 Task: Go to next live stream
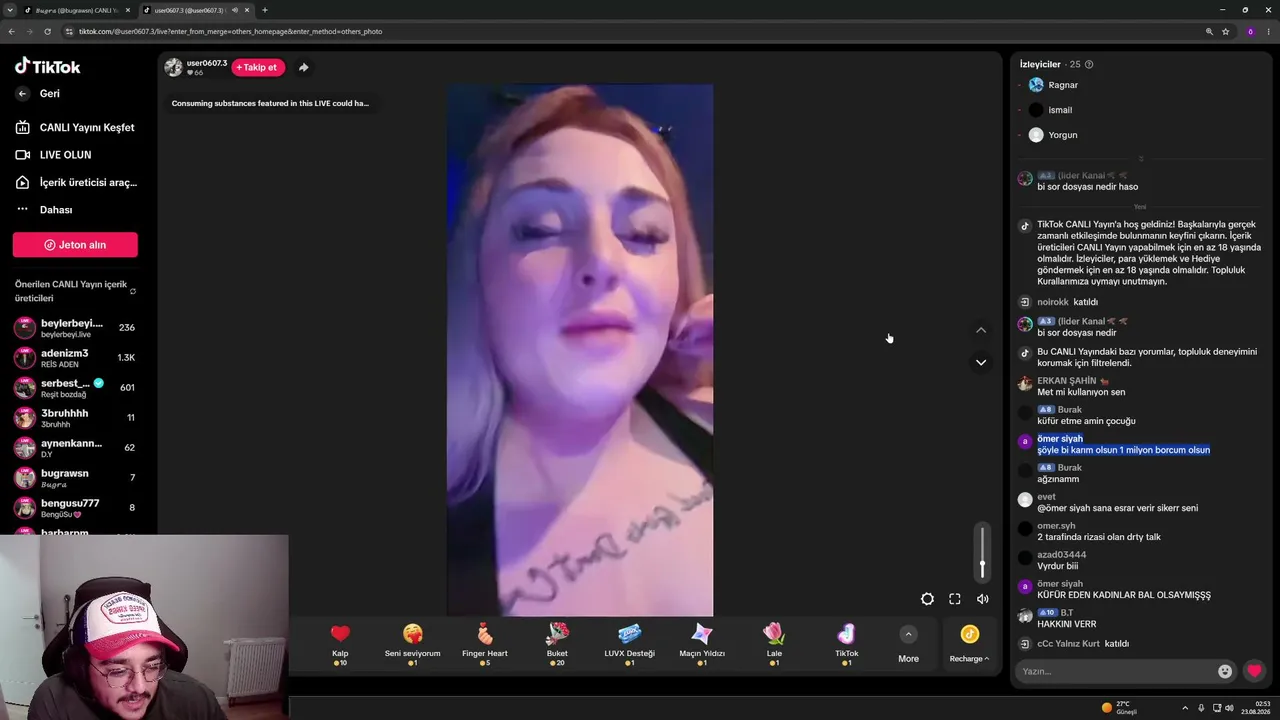pyautogui.click(x=981, y=362)
